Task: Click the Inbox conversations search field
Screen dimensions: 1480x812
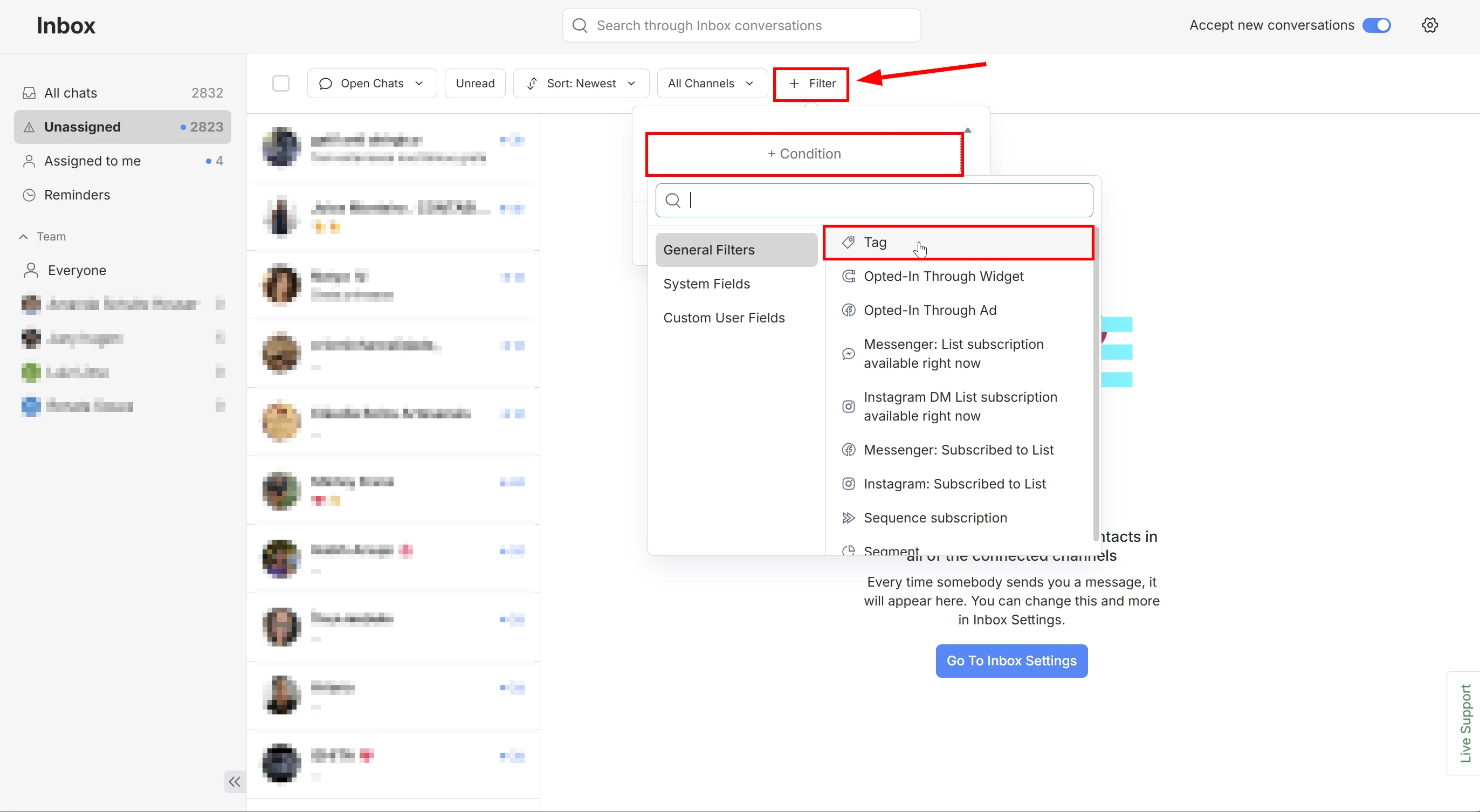Action: tap(741, 25)
